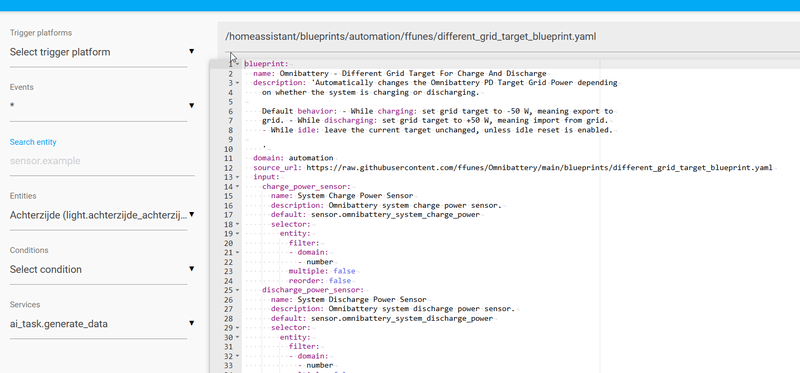
Task: Click 'description: Omnibattery system discharge power sensor.' line
Action: 393,309
